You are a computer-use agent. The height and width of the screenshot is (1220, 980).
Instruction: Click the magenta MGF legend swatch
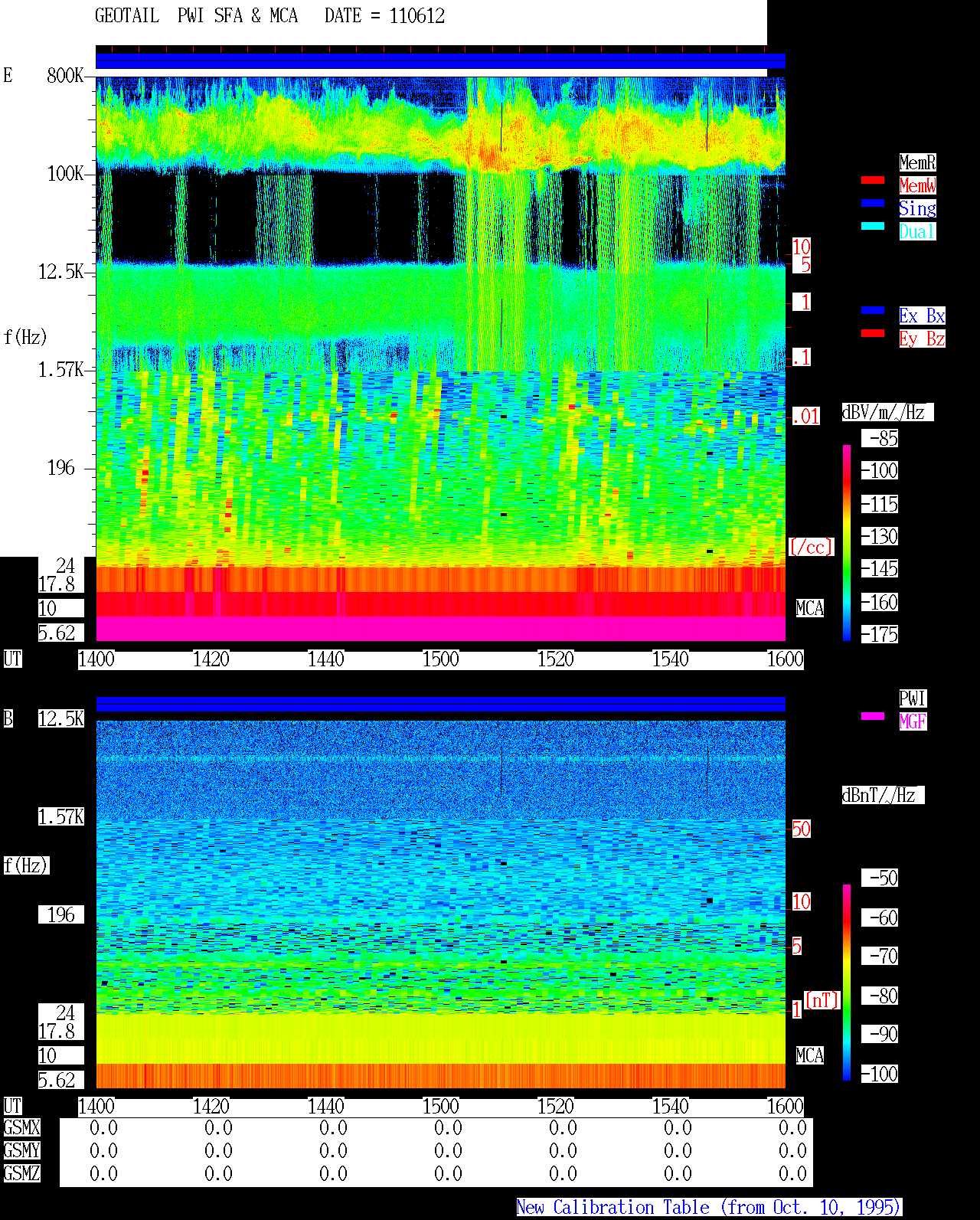[x=873, y=716]
